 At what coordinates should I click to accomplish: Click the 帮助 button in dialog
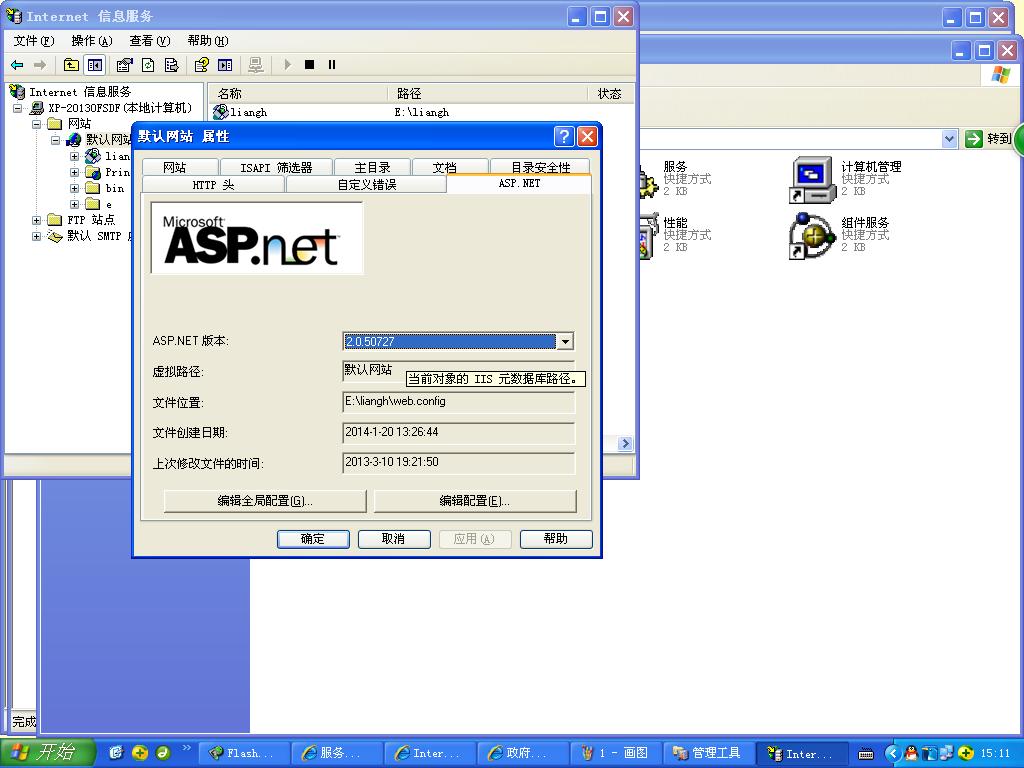[x=556, y=539]
